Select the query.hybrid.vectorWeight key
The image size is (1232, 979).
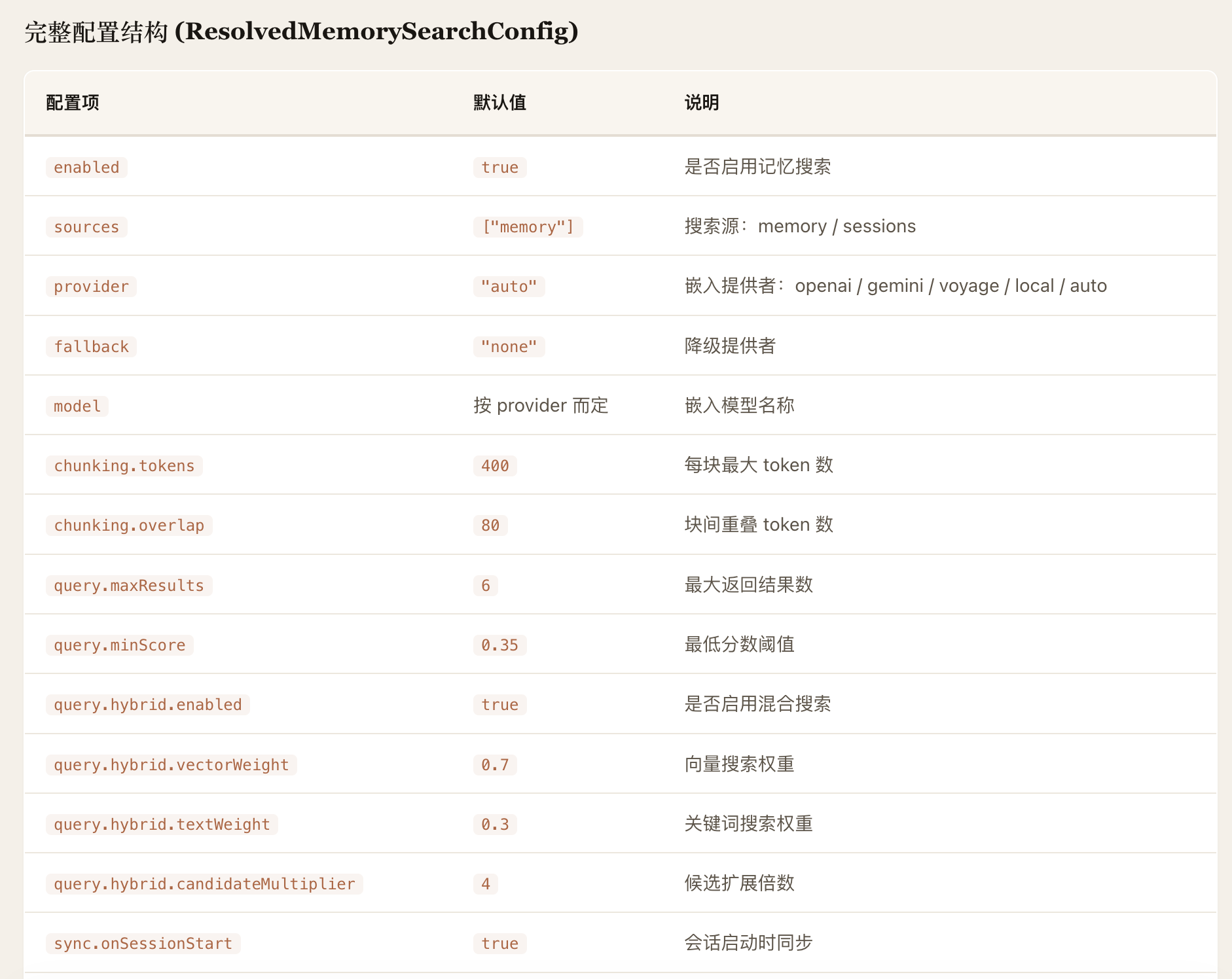click(171, 765)
